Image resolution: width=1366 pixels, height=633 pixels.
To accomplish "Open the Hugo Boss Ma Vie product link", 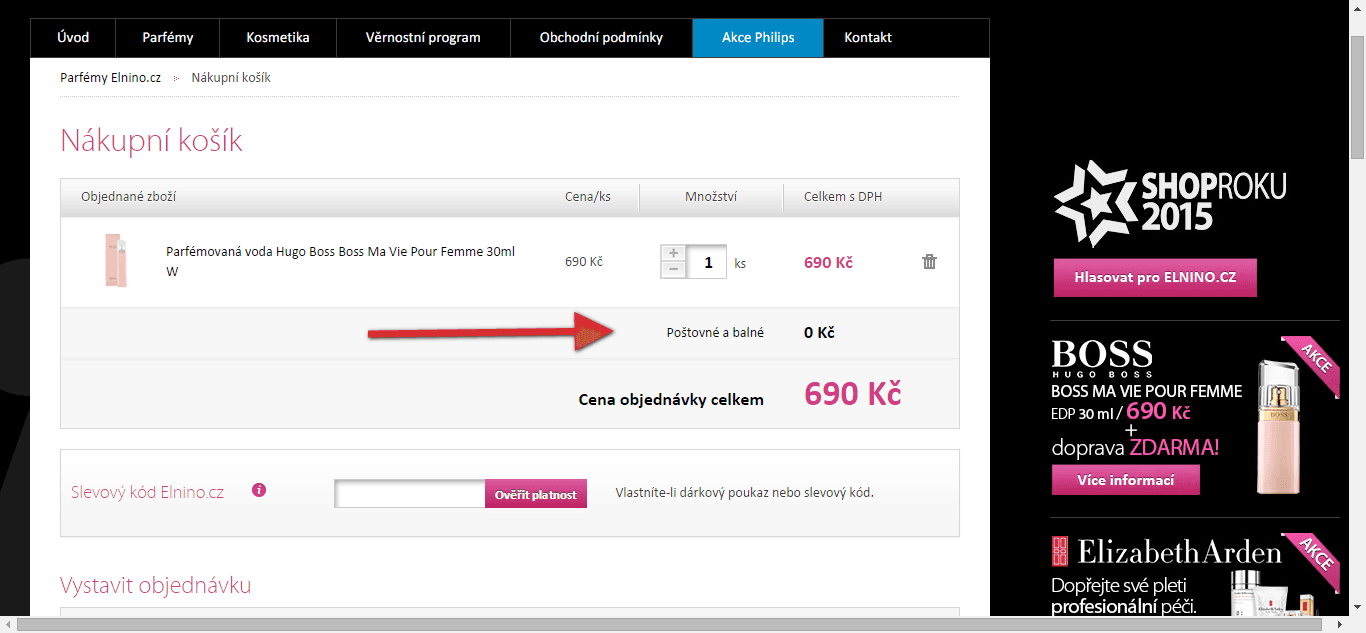I will 340,261.
